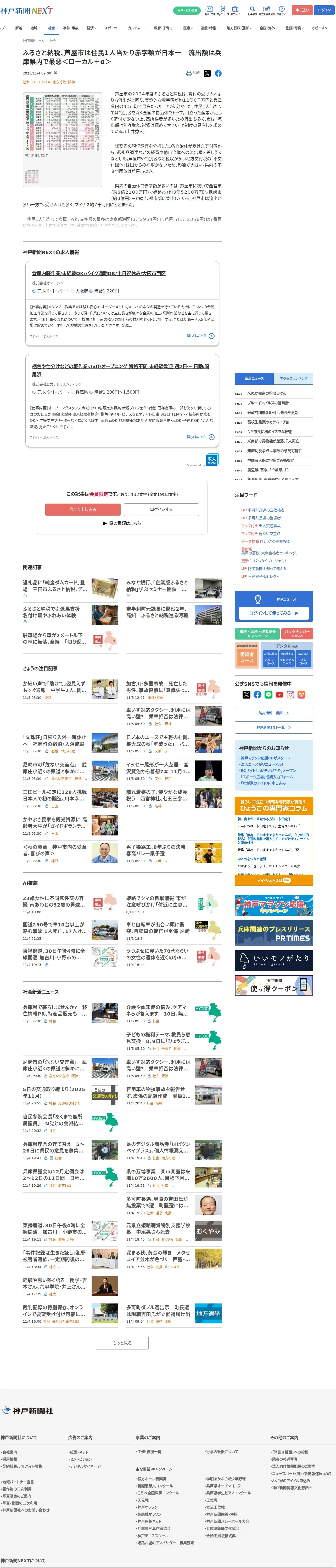The width and height of the screenshot is (336, 1568).
Task: Click 愛読者コース orange button
Action: pyautogui.click(x=247, y=658)
